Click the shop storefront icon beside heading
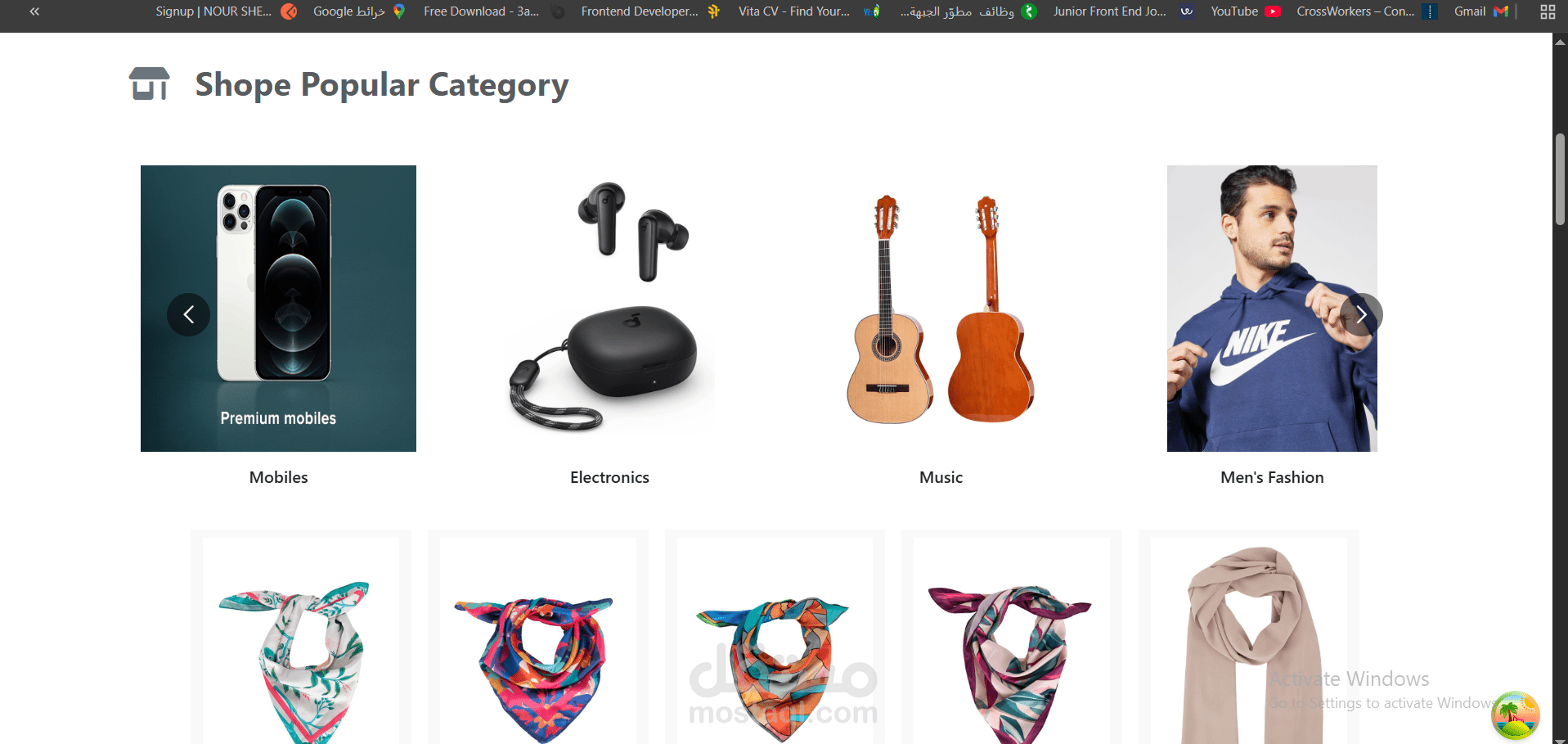 (150, 84)
